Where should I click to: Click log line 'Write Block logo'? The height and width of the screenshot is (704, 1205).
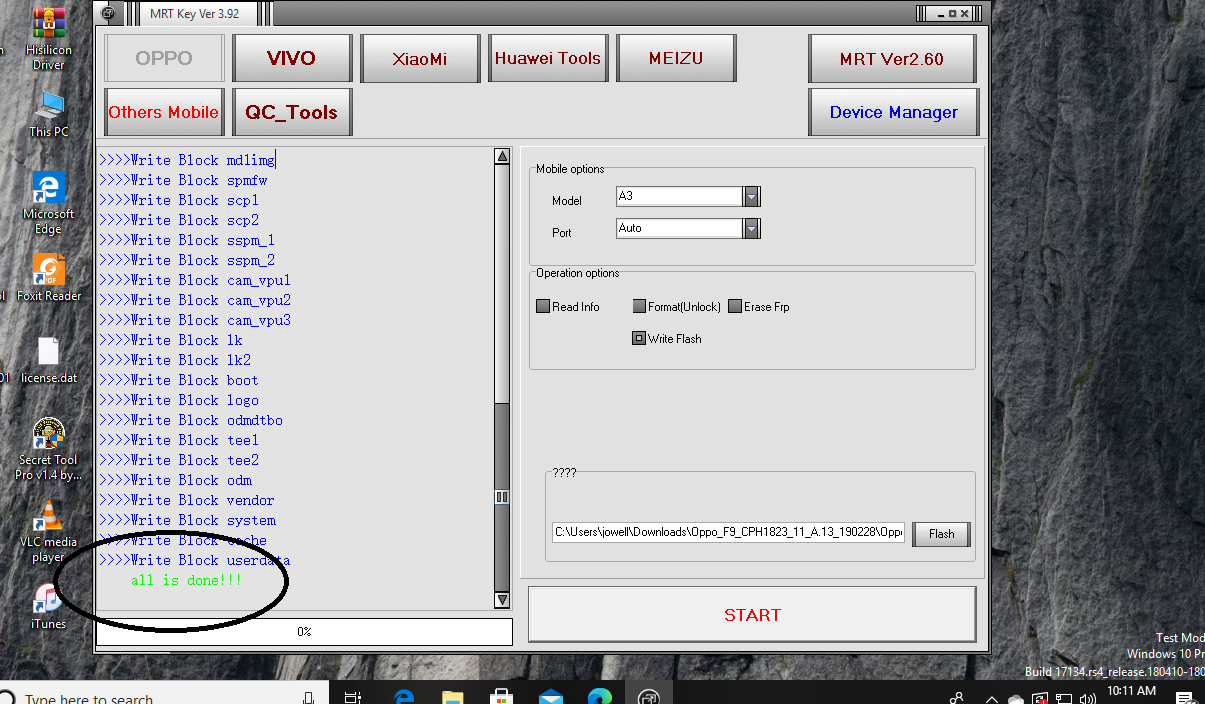click(179, 400)
